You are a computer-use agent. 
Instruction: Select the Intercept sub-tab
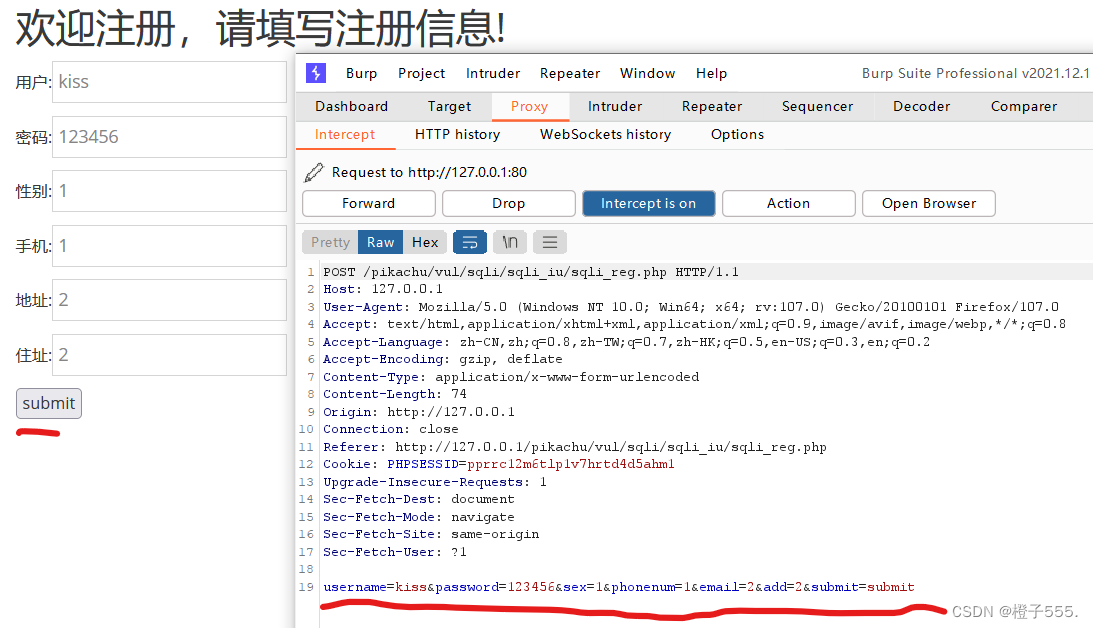344,135
